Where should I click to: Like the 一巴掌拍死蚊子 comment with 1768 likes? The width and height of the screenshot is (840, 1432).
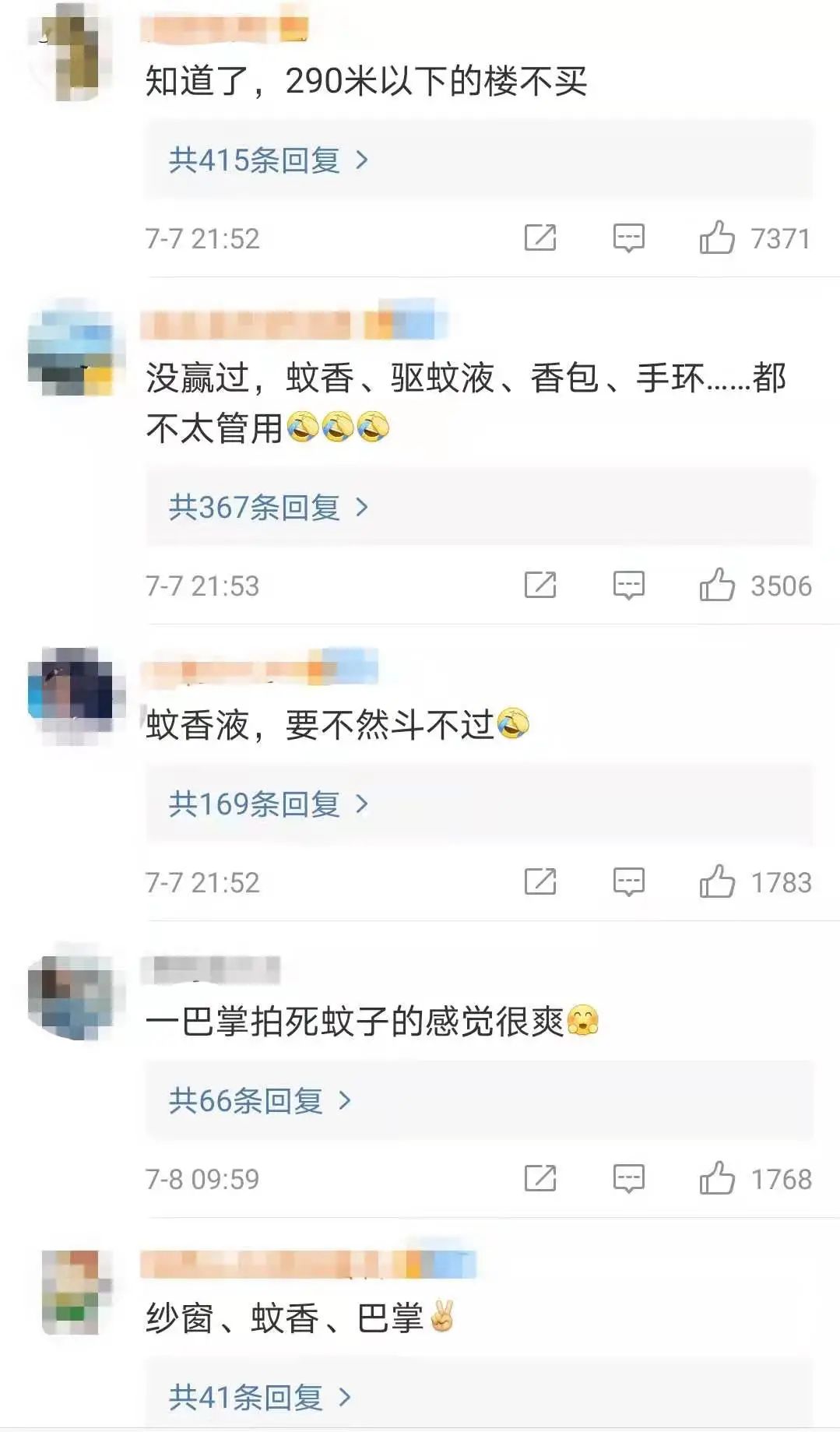point(717,1178)
